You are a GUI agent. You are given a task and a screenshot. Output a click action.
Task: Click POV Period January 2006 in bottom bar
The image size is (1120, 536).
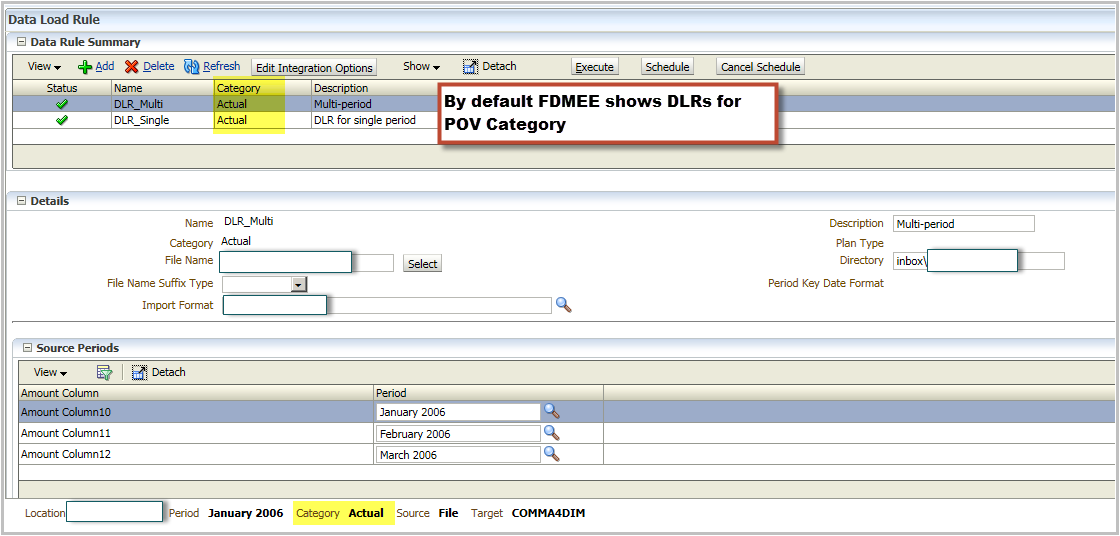[x=245, y=513]
